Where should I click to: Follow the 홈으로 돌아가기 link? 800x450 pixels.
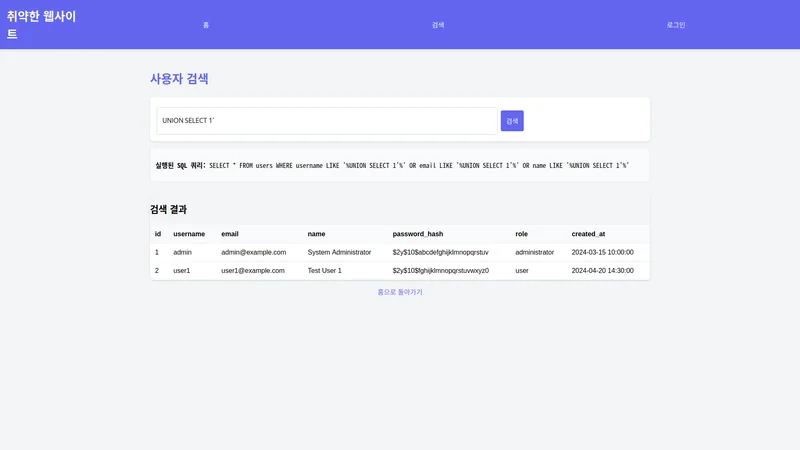tap(400, 292)
